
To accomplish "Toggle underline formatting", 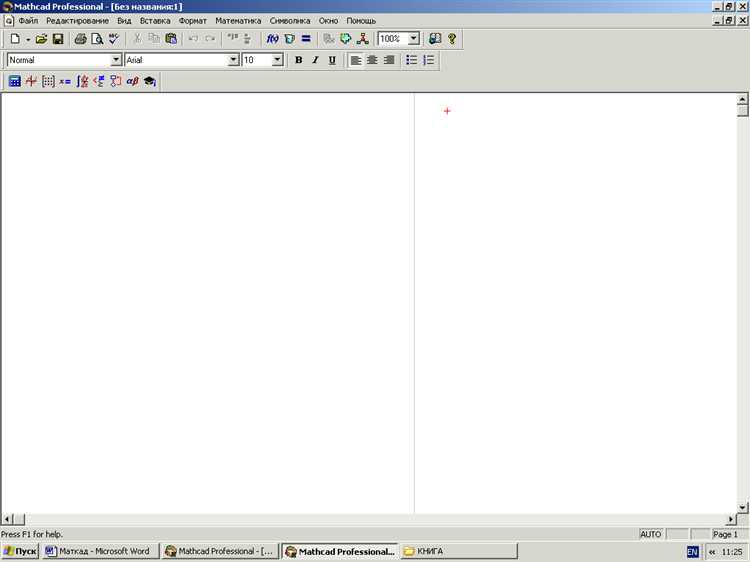I will click(332, 60).
